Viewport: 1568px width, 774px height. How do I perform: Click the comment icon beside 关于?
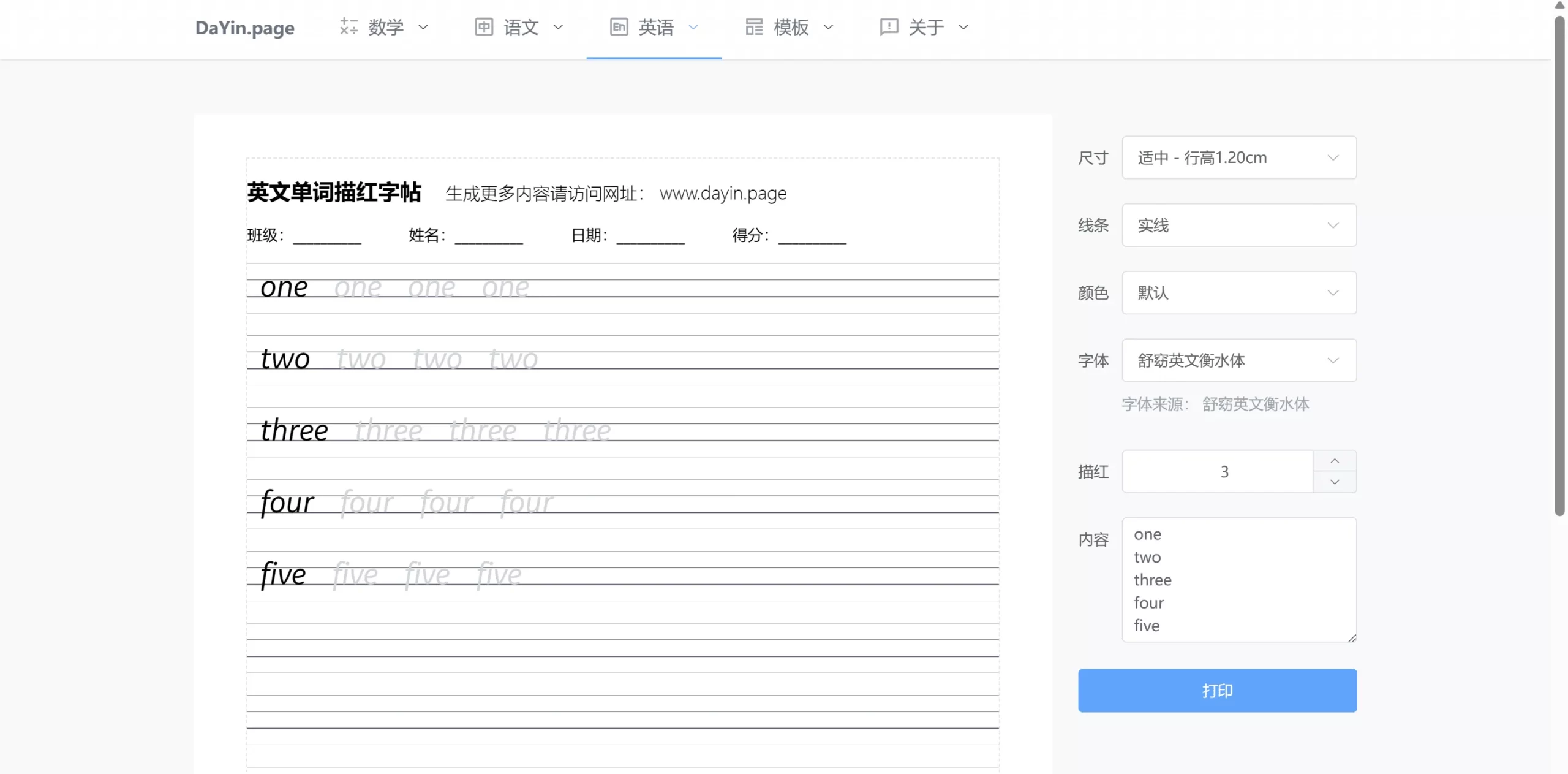[889, 27]
